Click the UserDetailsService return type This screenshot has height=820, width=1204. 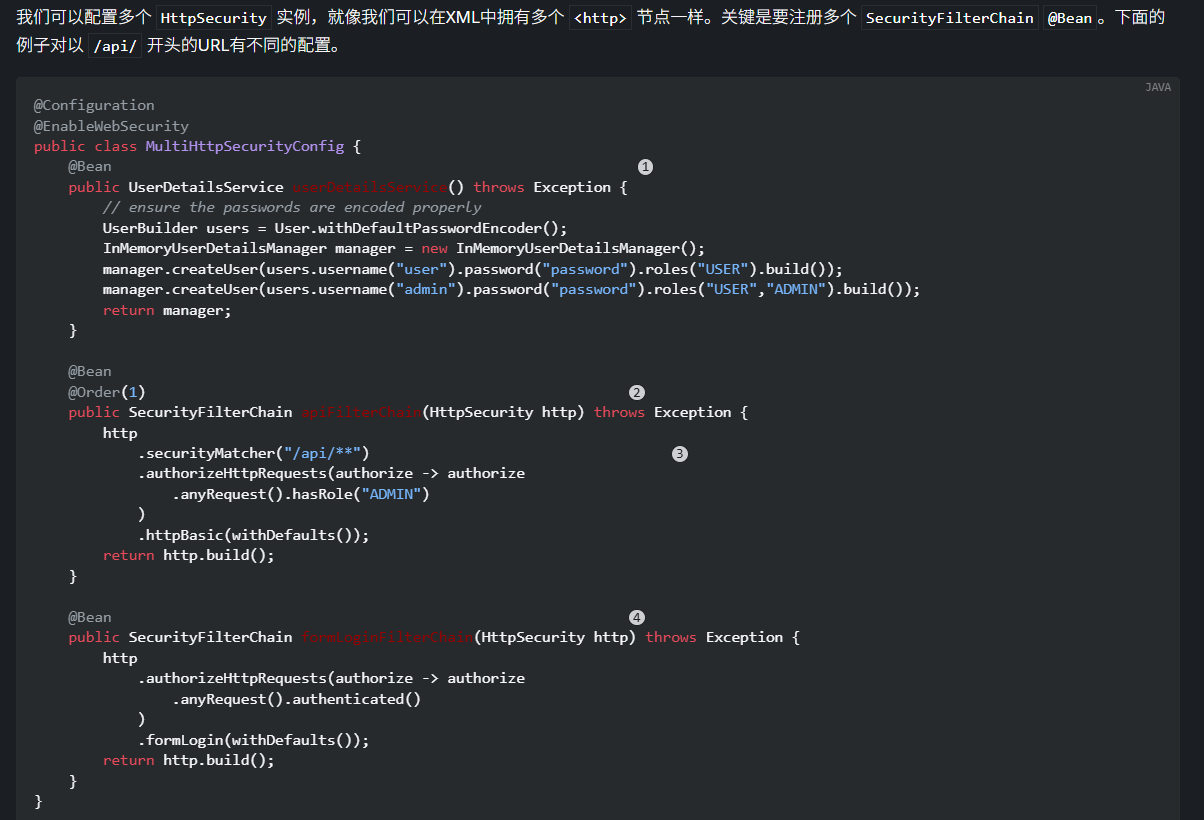[x=206, y=187]
